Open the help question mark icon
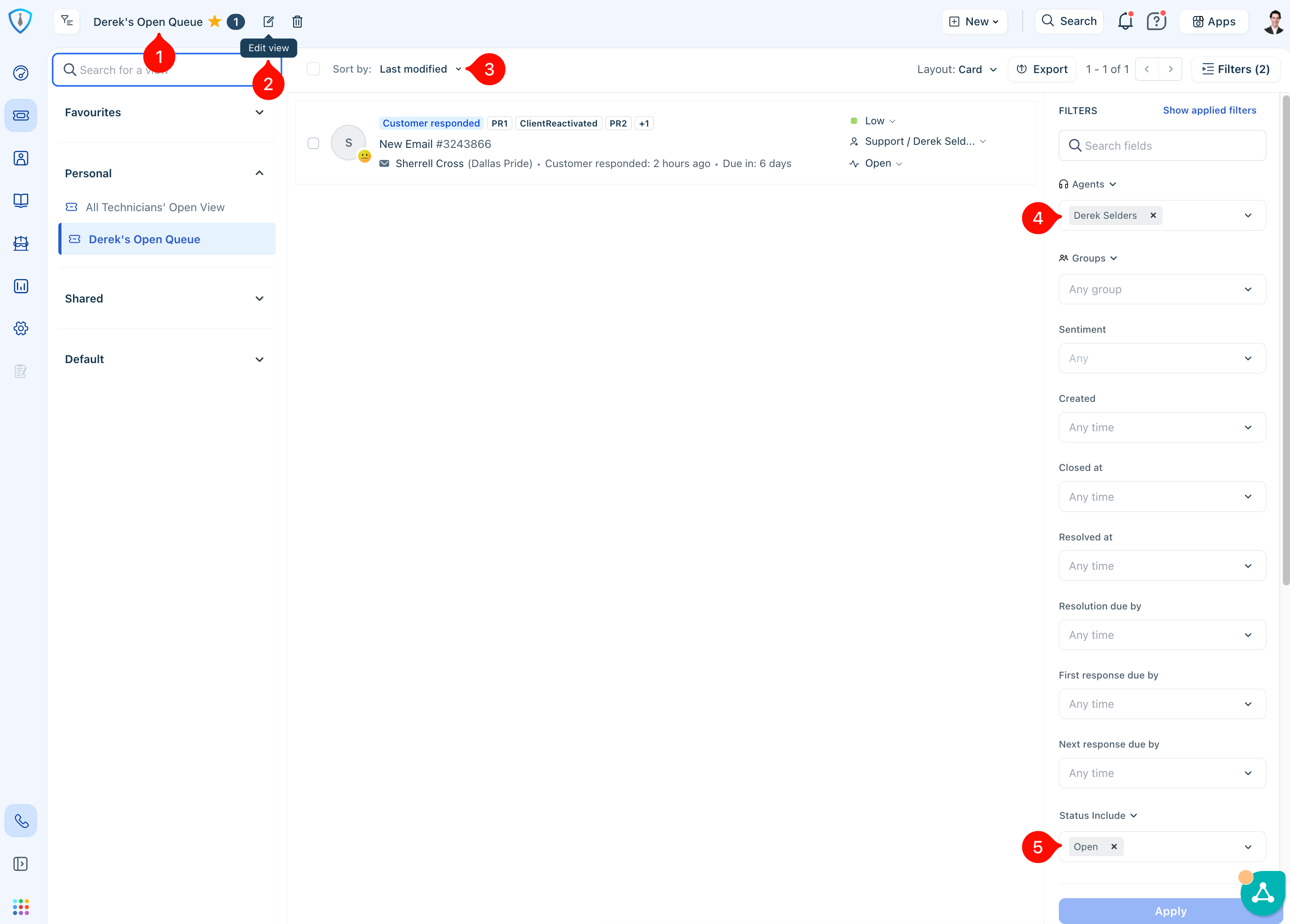 (x=1156, y=22)
